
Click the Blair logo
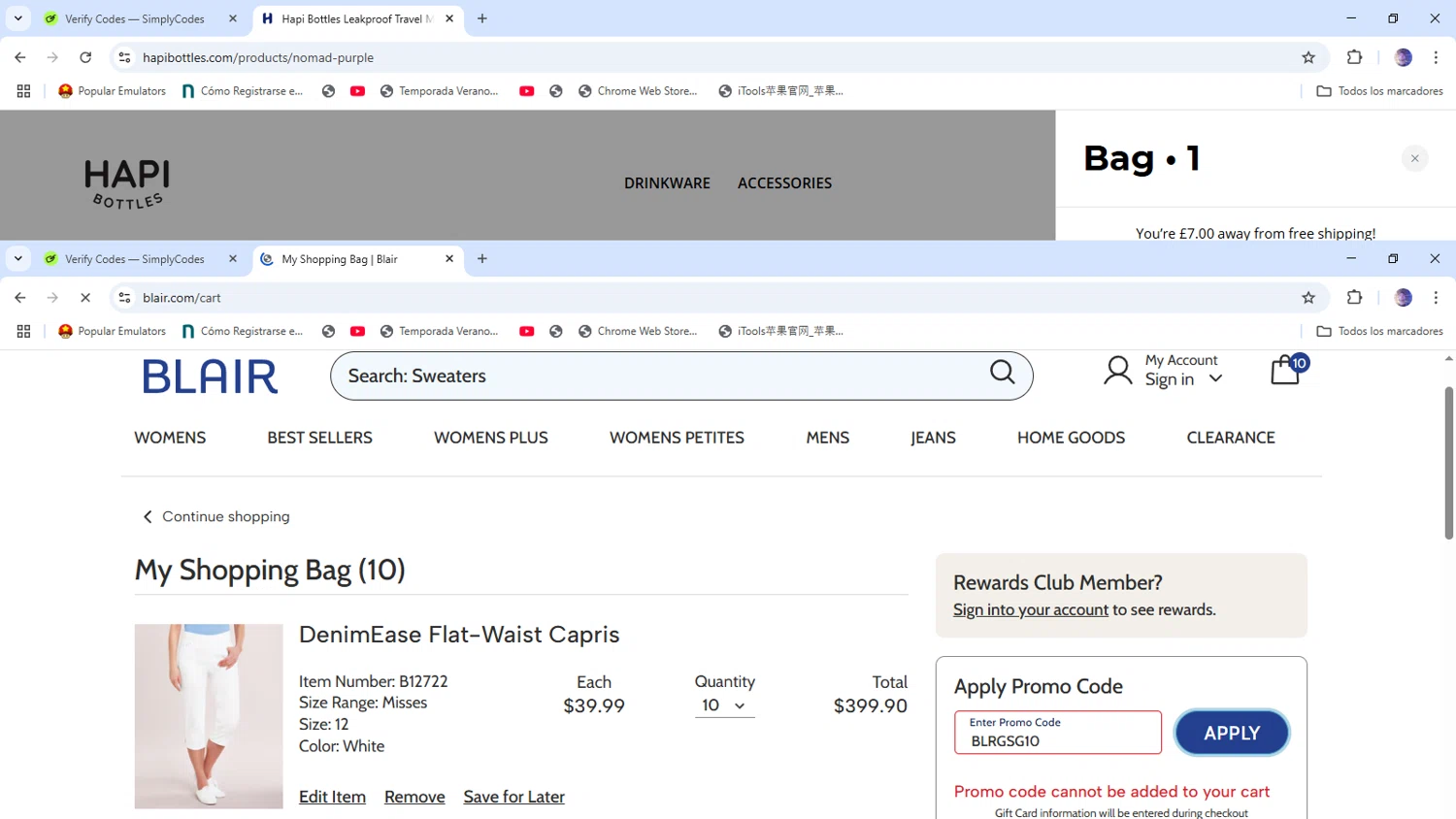pos(210,377)
